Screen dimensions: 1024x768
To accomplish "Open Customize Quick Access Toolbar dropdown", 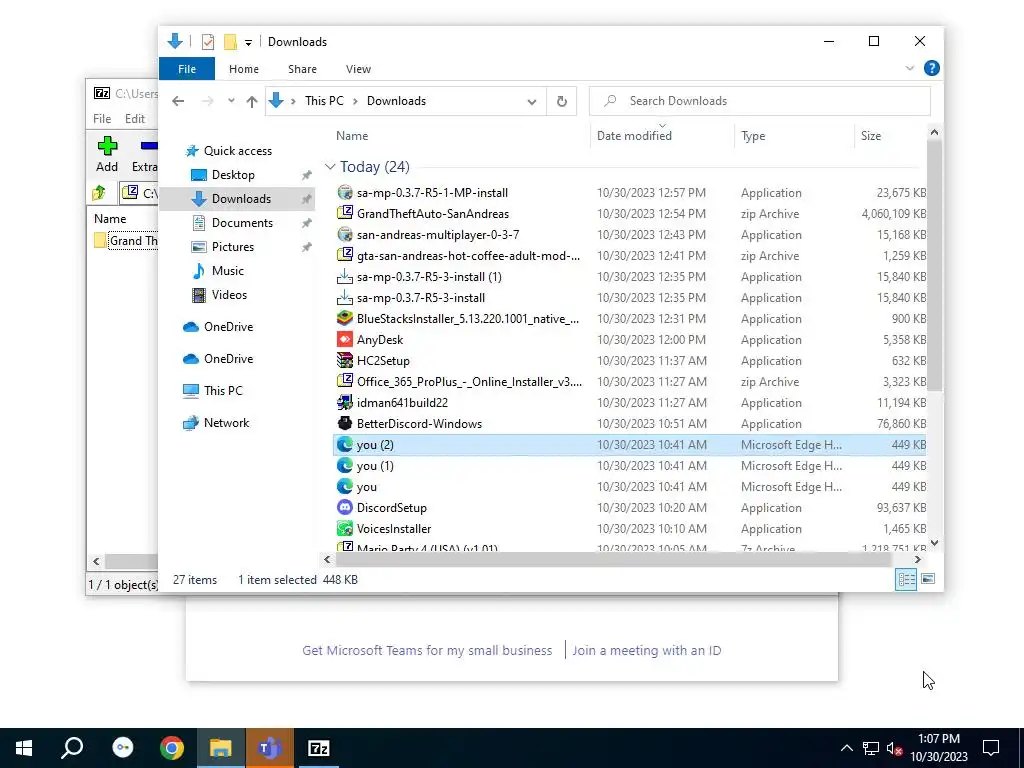I will click(x=248, y=42).
